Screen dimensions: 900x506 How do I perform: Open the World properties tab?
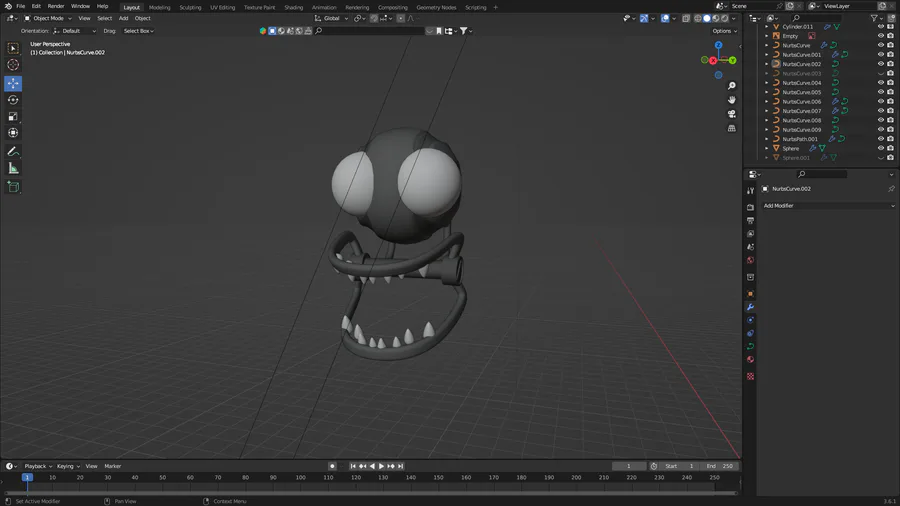(750, 260)
